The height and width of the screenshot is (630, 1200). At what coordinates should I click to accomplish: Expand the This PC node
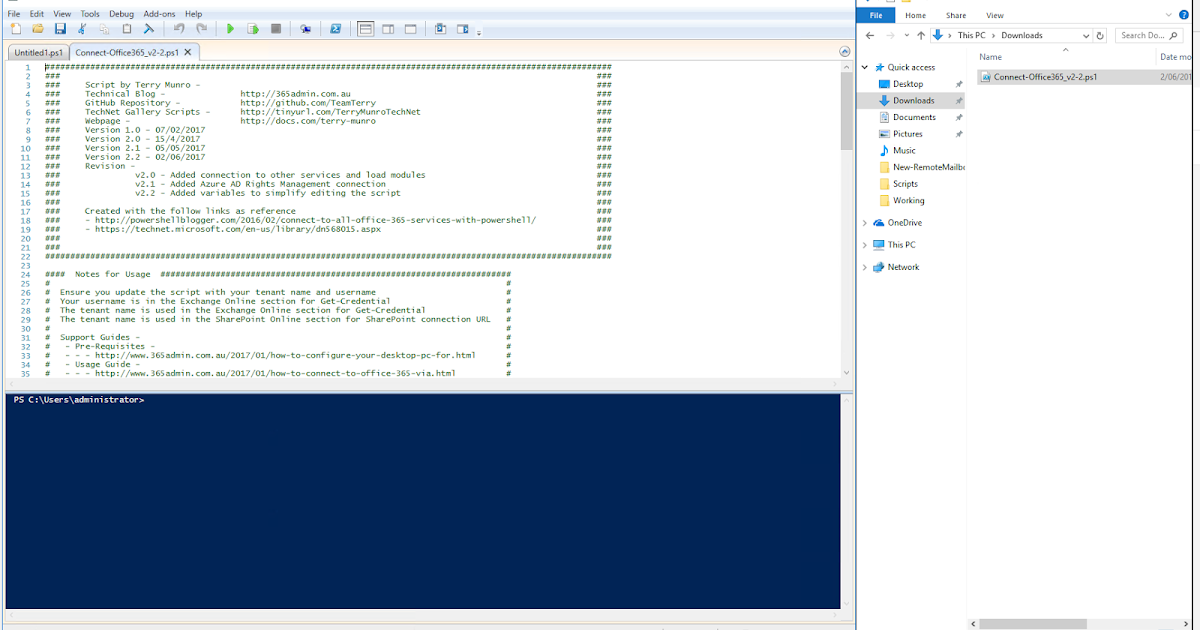[864, 244]
